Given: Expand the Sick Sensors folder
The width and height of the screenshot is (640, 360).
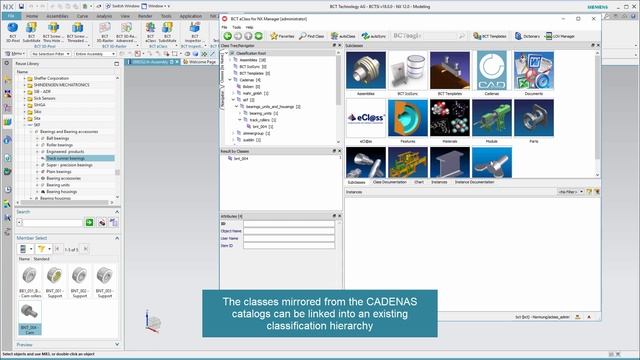Looking at the screenshot, I should click(24, 98).
